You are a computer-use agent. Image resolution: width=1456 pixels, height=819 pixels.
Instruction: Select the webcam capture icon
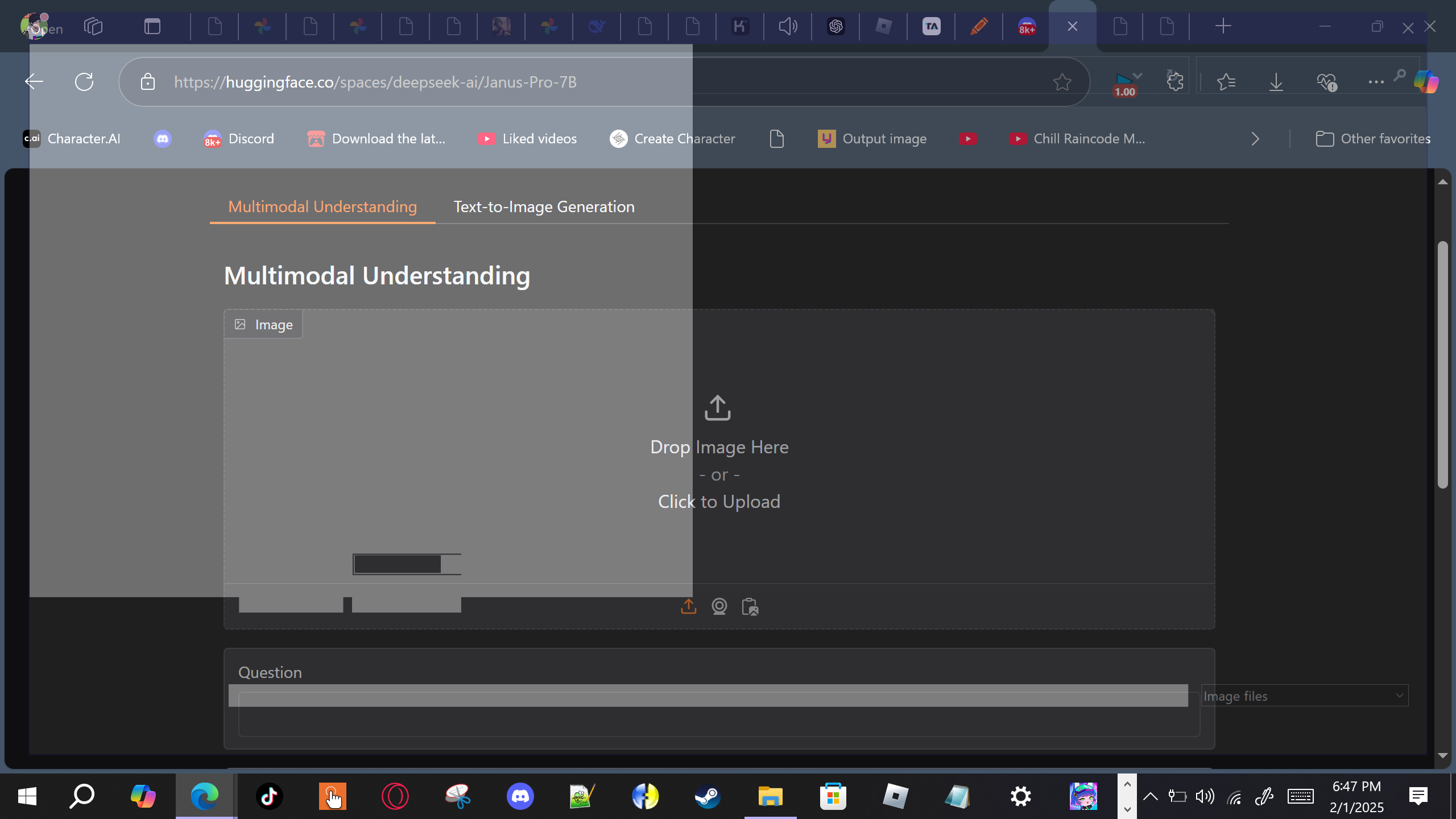coord(719,606)
